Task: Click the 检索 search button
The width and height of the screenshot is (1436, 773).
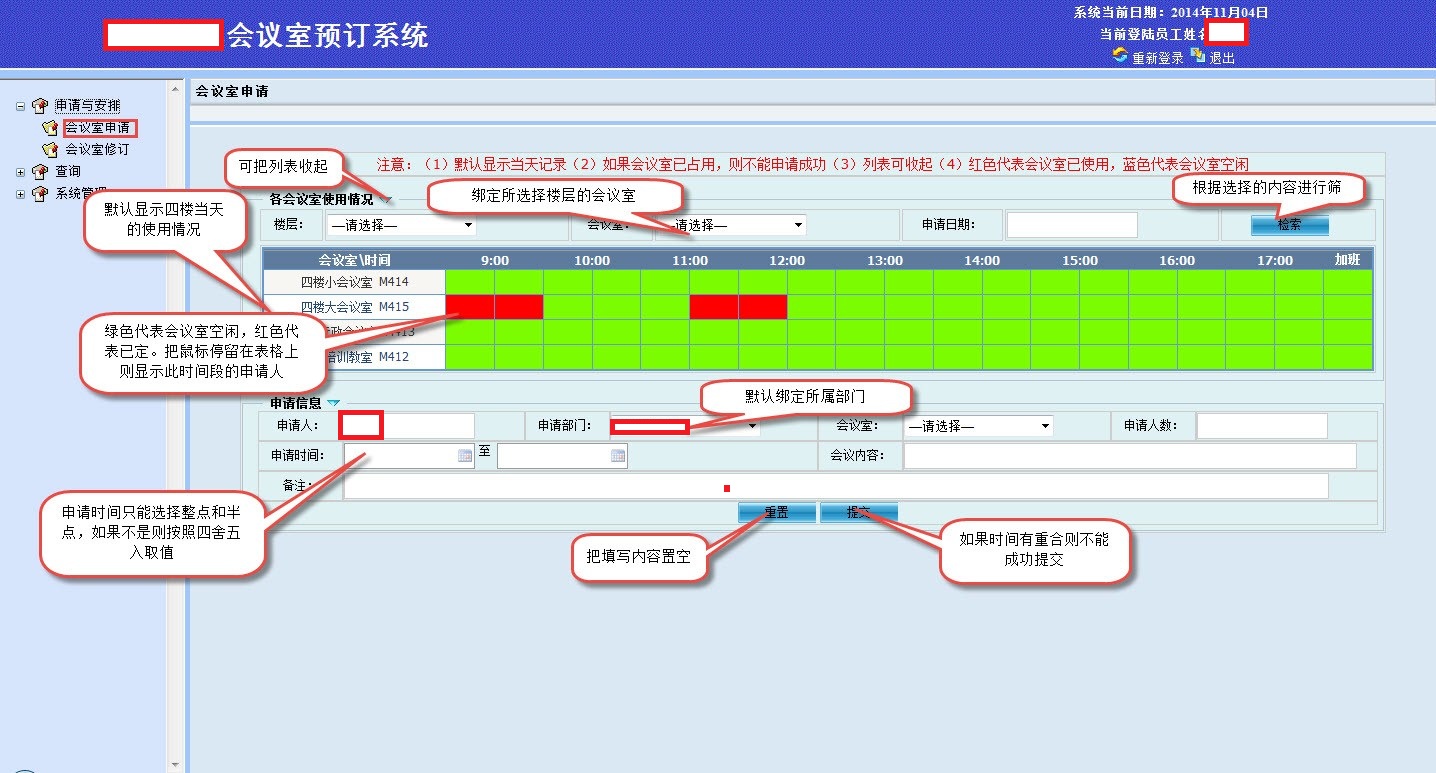Action: click(x=1290, y=225)
